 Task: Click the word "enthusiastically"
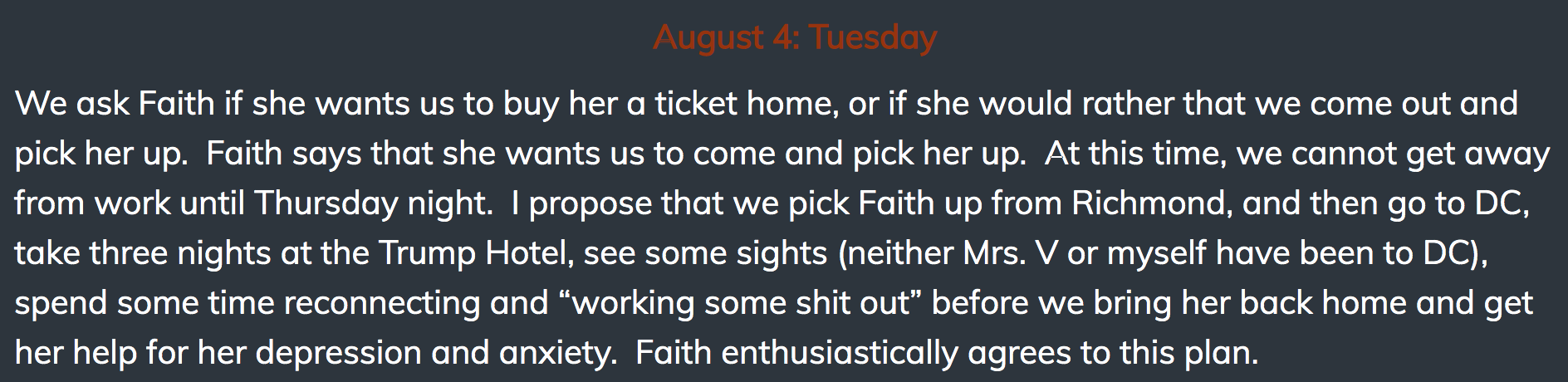point(840,354)
